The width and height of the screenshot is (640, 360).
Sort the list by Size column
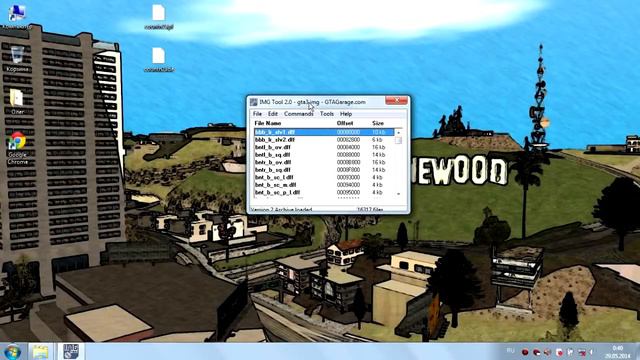click(378, 123)
